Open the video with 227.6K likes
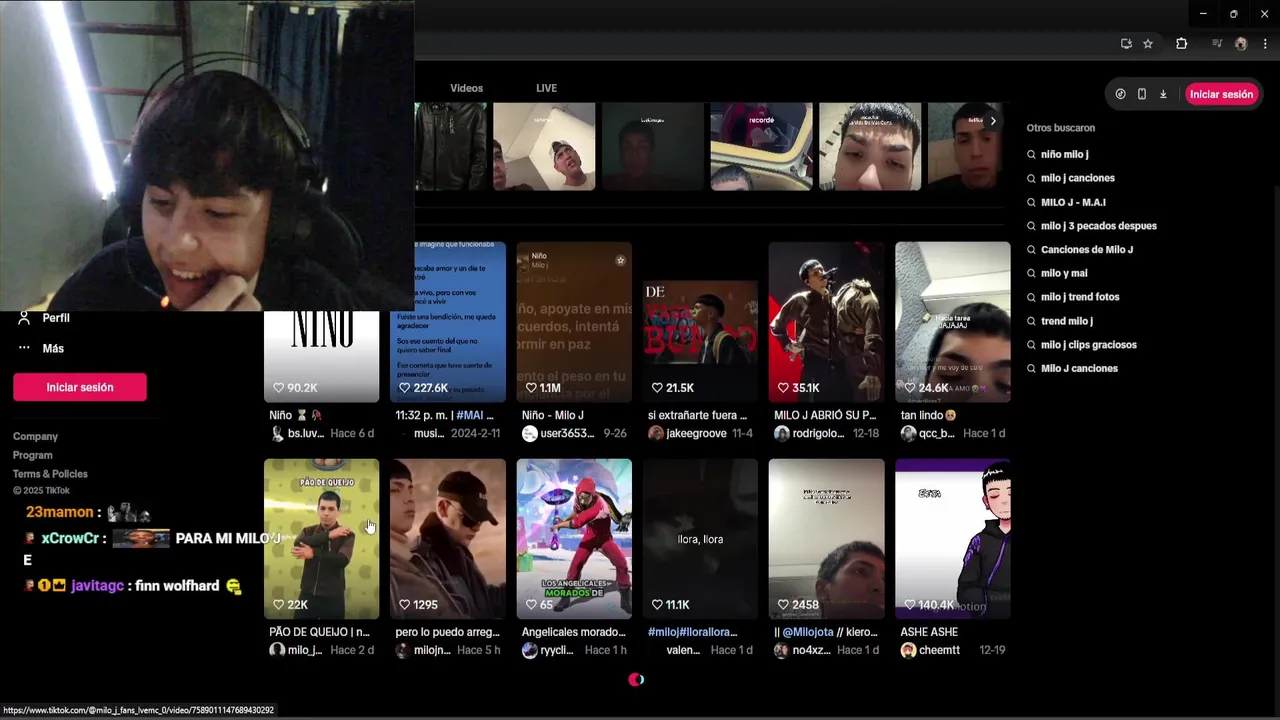This screenshot has width=1280, height=720. point(448,322)
